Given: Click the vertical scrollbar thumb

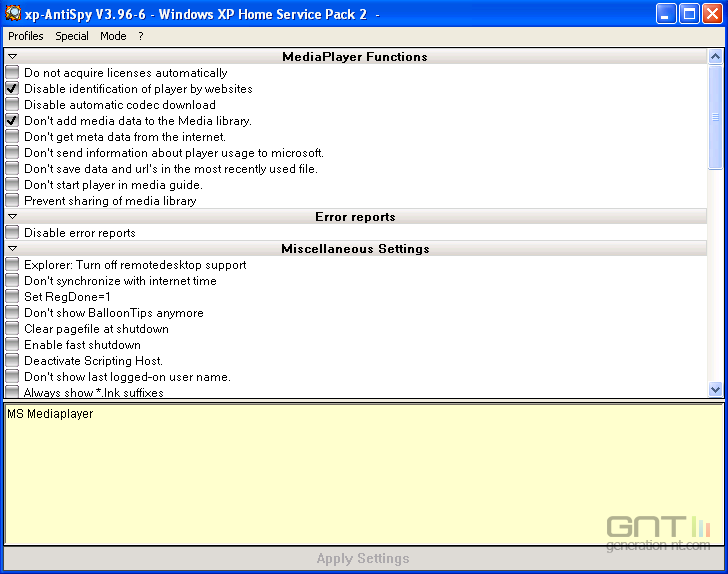Looking at the screenshot, I should coord(715,117).
